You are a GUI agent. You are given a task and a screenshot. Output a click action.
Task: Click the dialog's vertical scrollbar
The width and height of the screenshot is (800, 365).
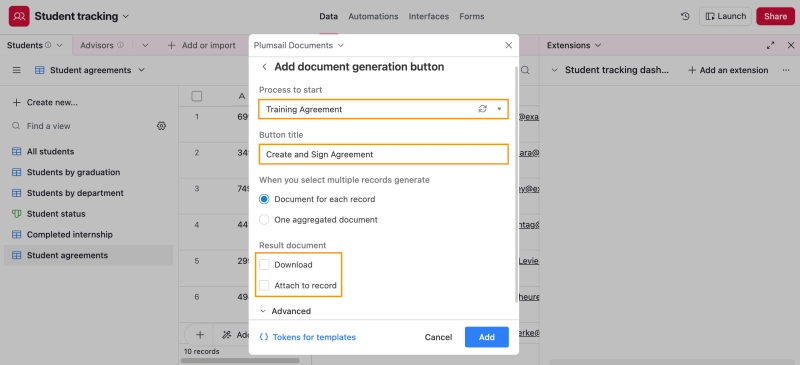coord(517,184)
